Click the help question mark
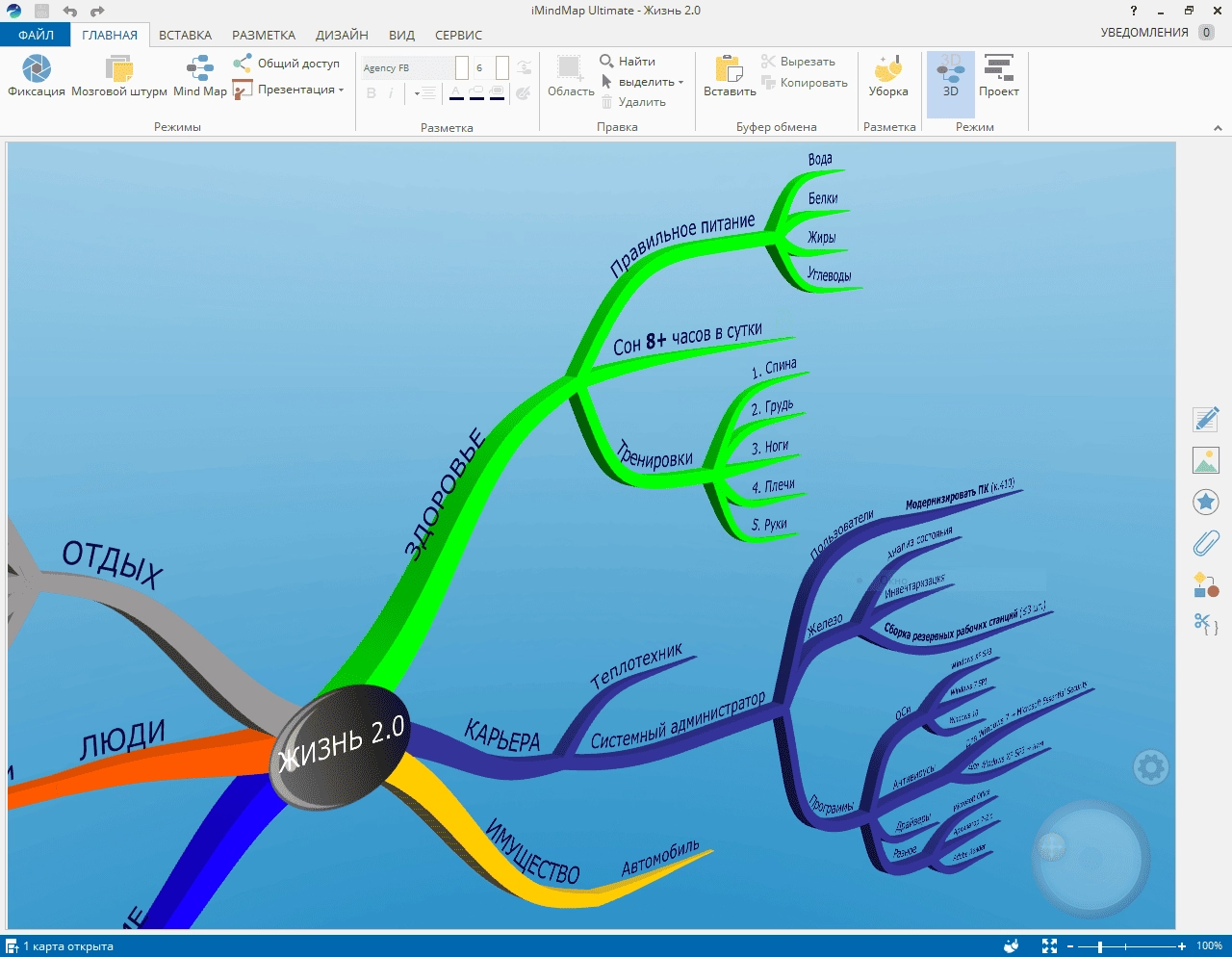 (1133, 11)
